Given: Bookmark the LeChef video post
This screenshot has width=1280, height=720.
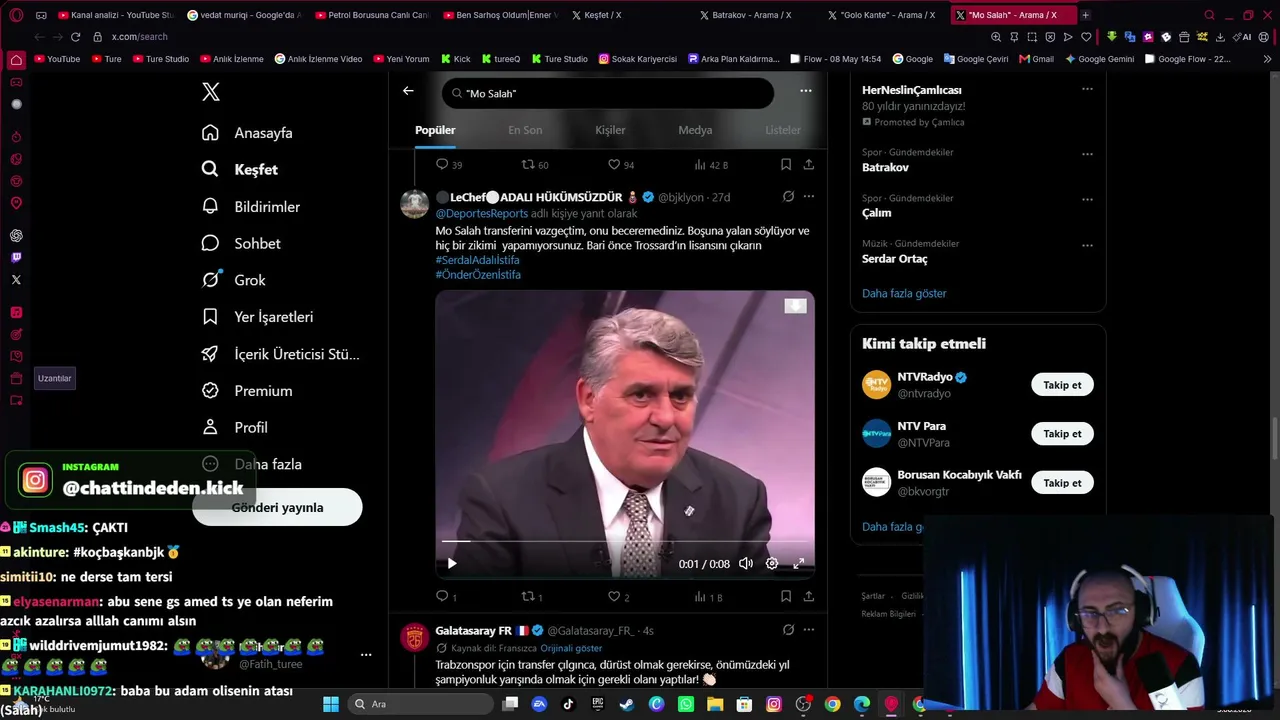Looking at the screenshot, I should (x=786, y=597).
